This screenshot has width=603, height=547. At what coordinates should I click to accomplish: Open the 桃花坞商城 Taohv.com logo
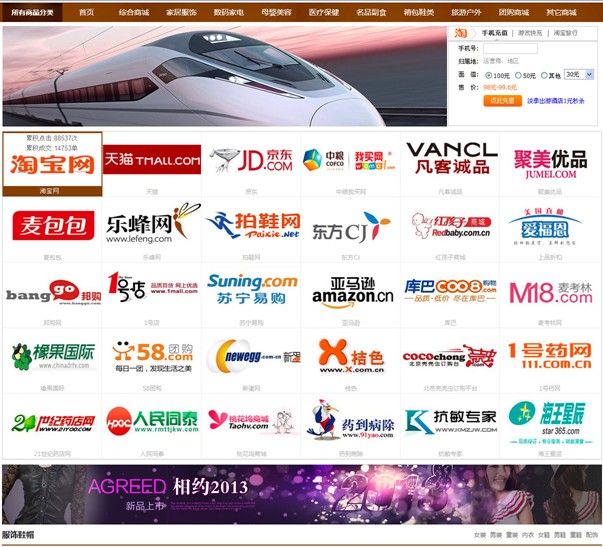pos(251,422)
